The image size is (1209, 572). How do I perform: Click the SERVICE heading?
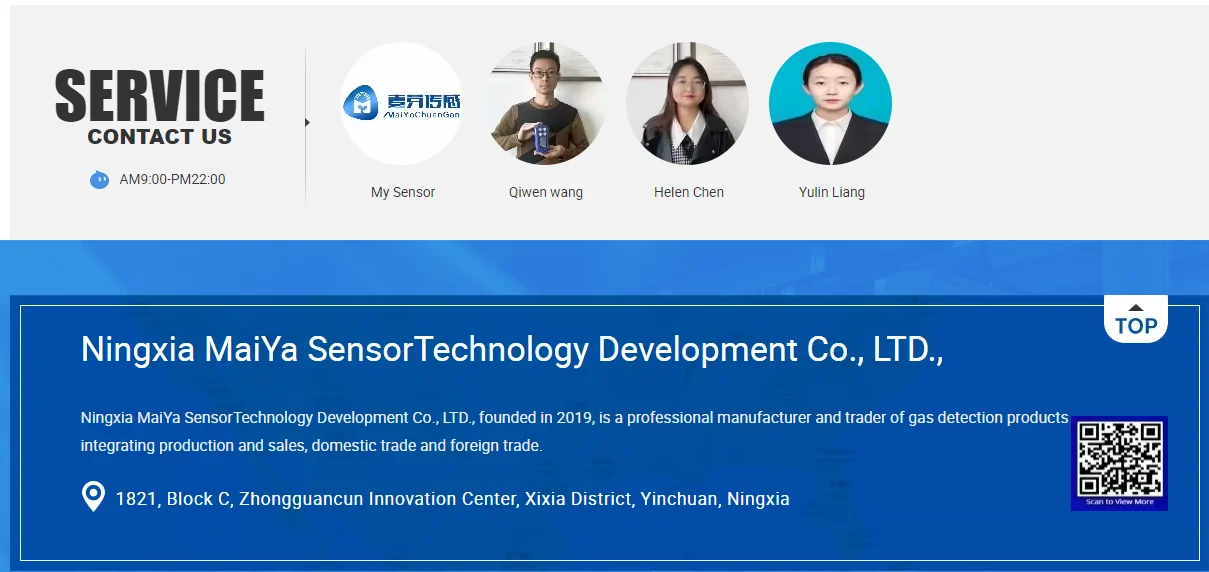click(x=160, y=96)
